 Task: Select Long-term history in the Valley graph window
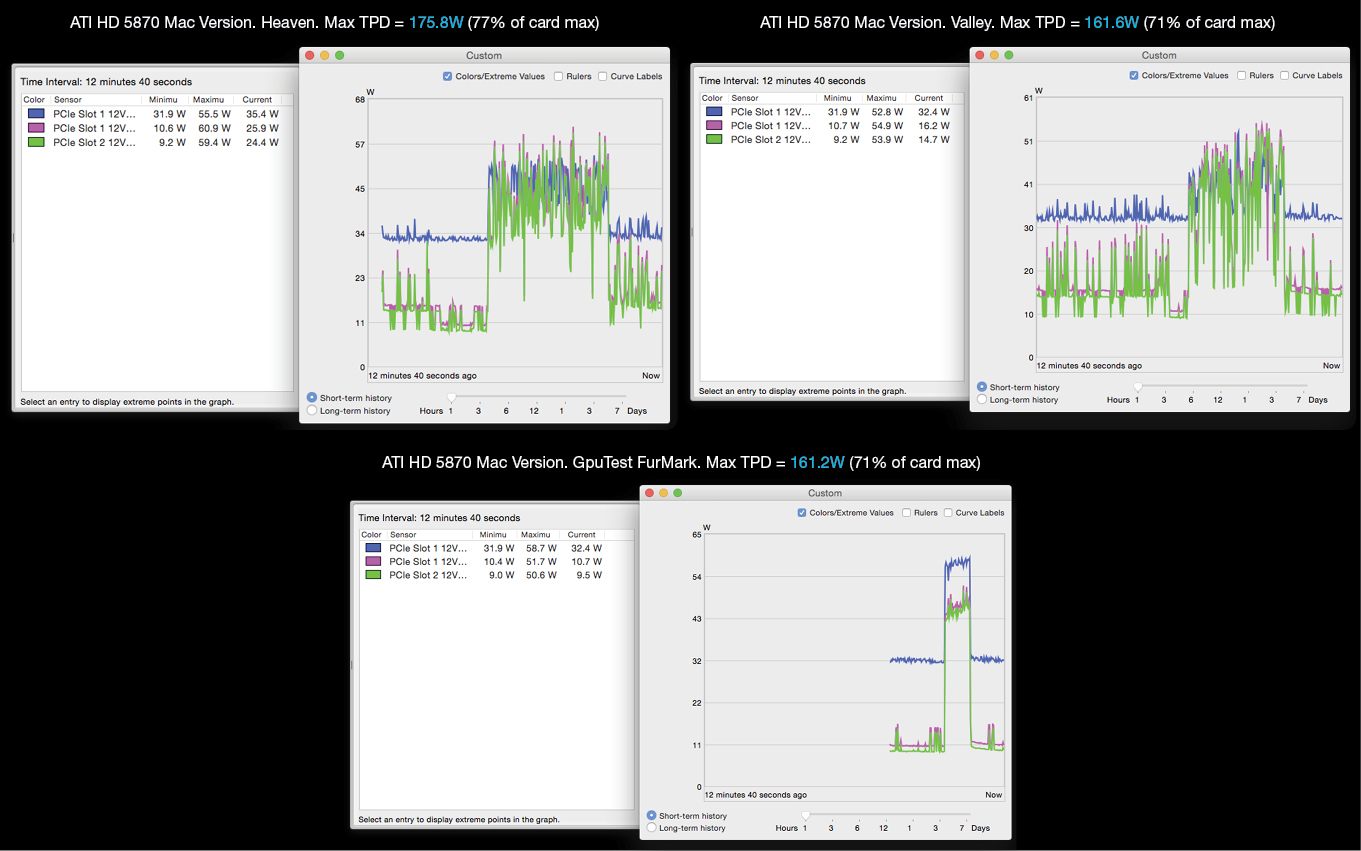(982, 399)
